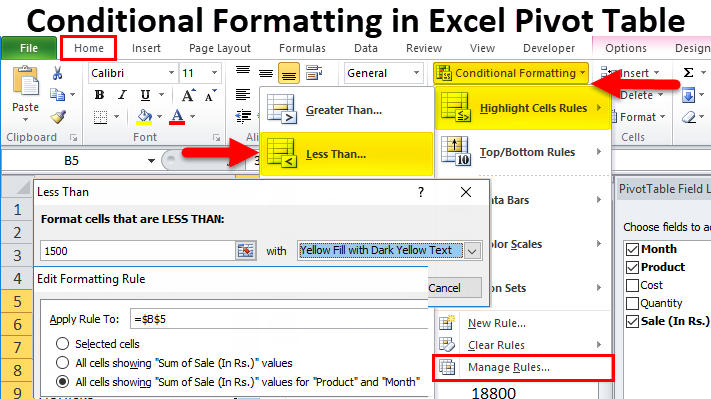This screenshot has height=399, width=711.
Task: Toggle Italic formatting
Action: click(x=122, y=95)
